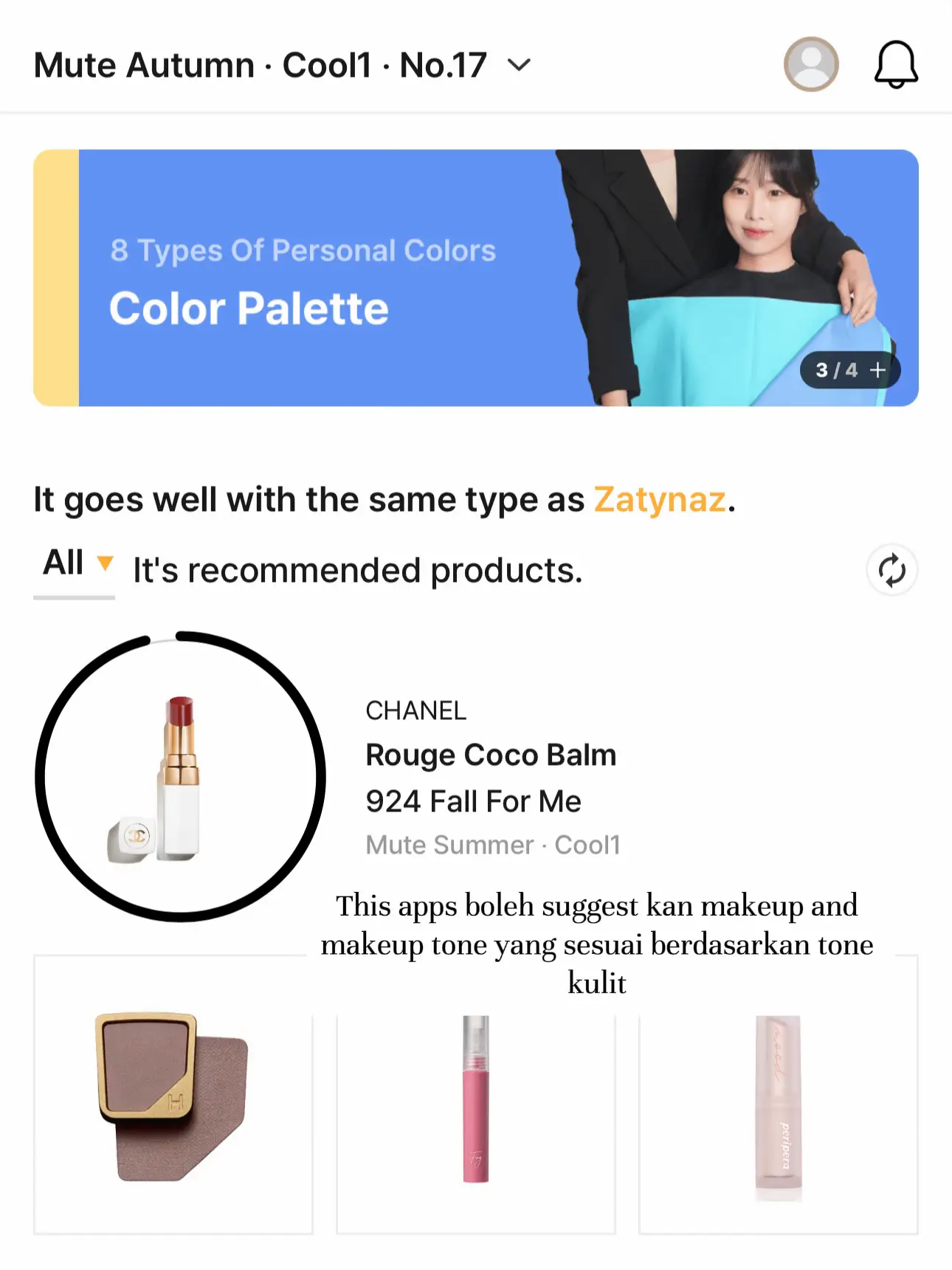This screenshot has width=952, height=1270.
Task: Tap the yellow previous banner edge
Action: 56,278
